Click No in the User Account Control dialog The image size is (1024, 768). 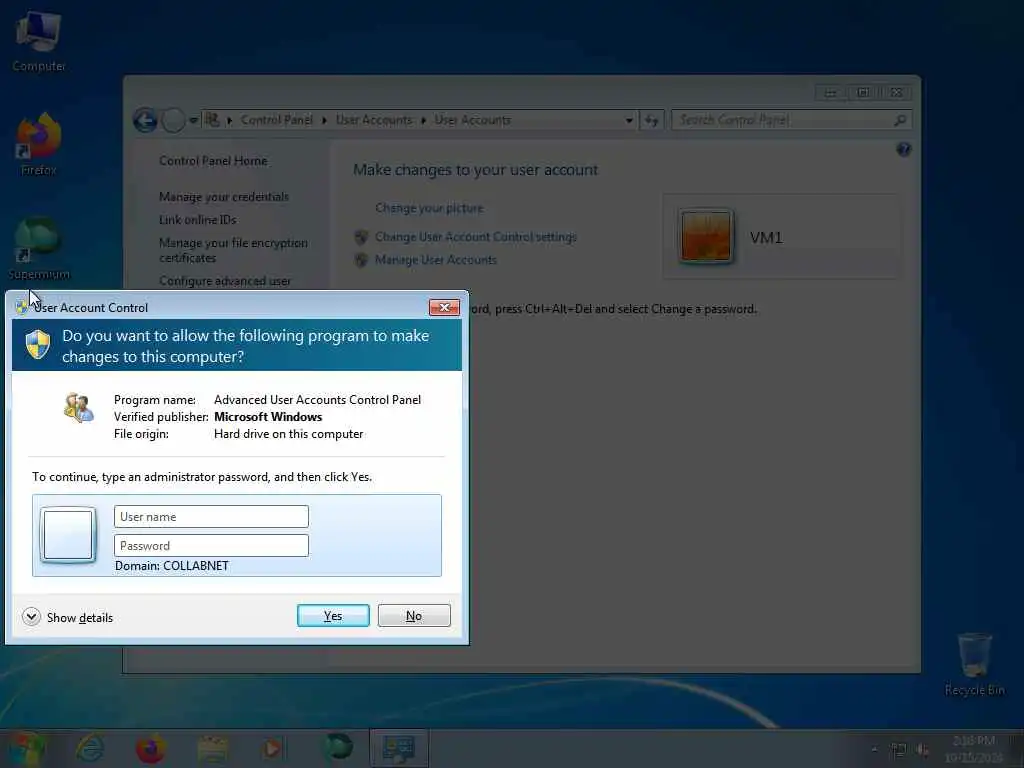point(414,616)
